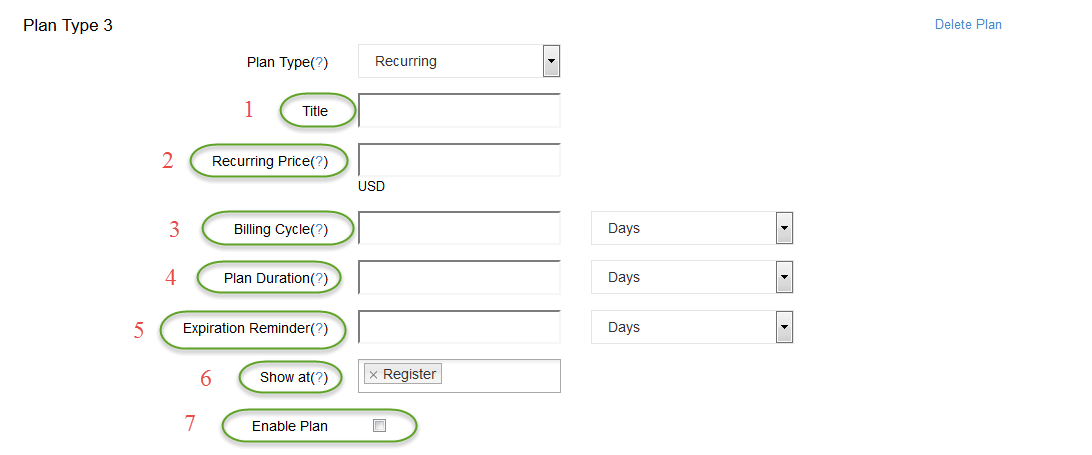This screenshot has width=1092, height=455.
Task: Click the Expiration Reminder number field
Action: pos(459,327)
